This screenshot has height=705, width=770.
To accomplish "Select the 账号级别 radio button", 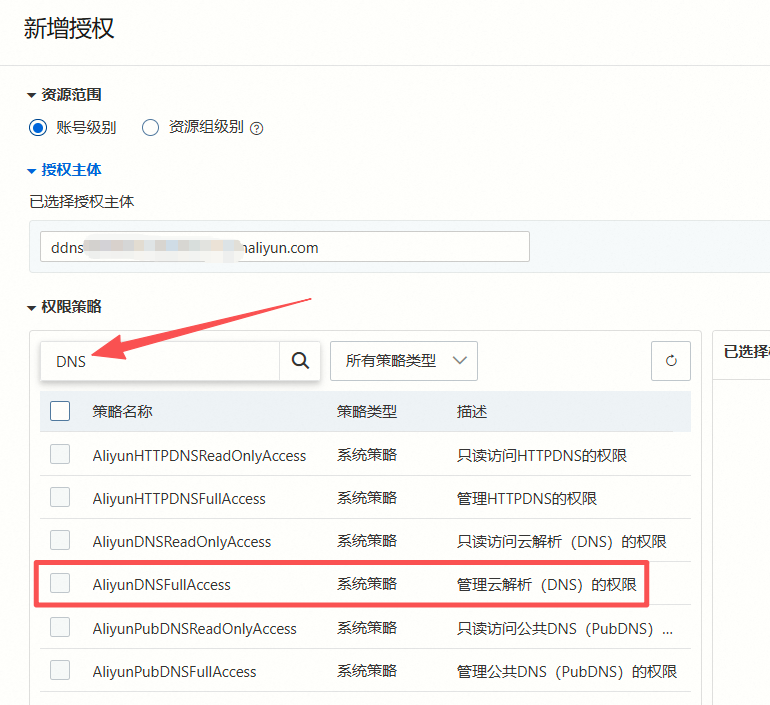I will [x=38, y=128].
